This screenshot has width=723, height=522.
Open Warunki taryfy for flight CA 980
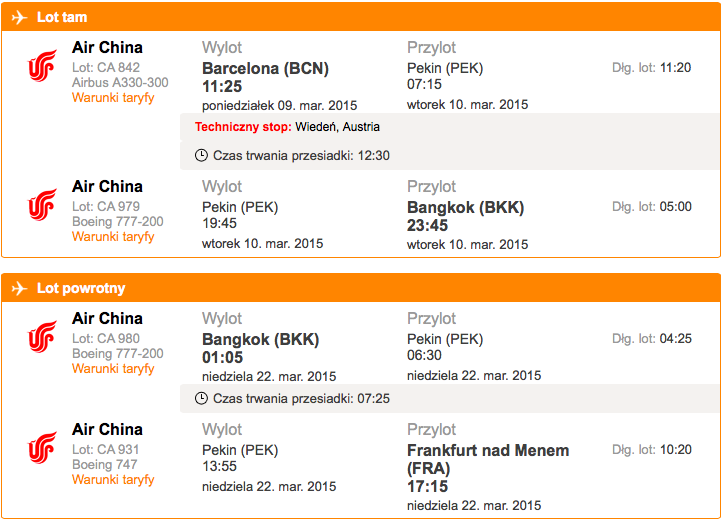click(x=113, y=368)
